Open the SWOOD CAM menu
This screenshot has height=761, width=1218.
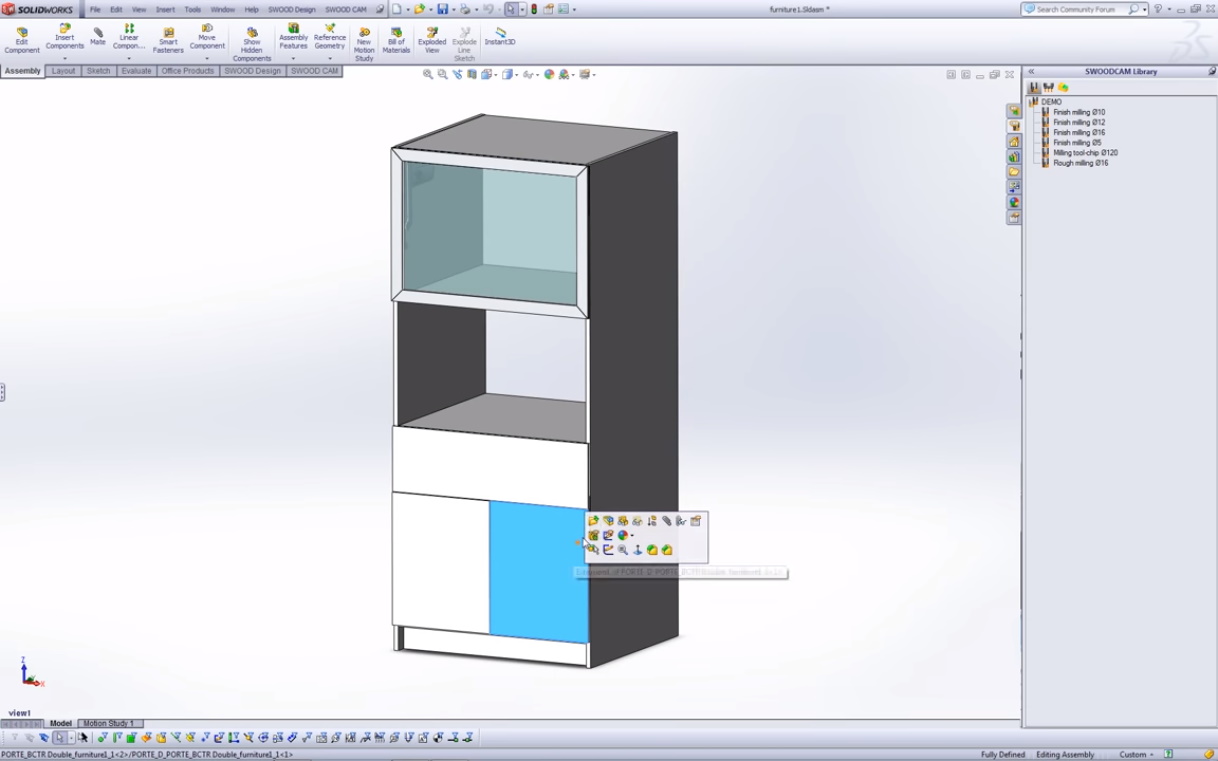tap(345, 10)
